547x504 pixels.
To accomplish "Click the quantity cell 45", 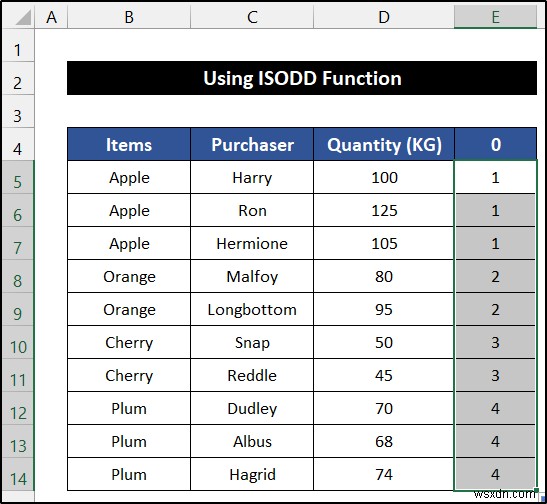I will (x=384, y=375).
